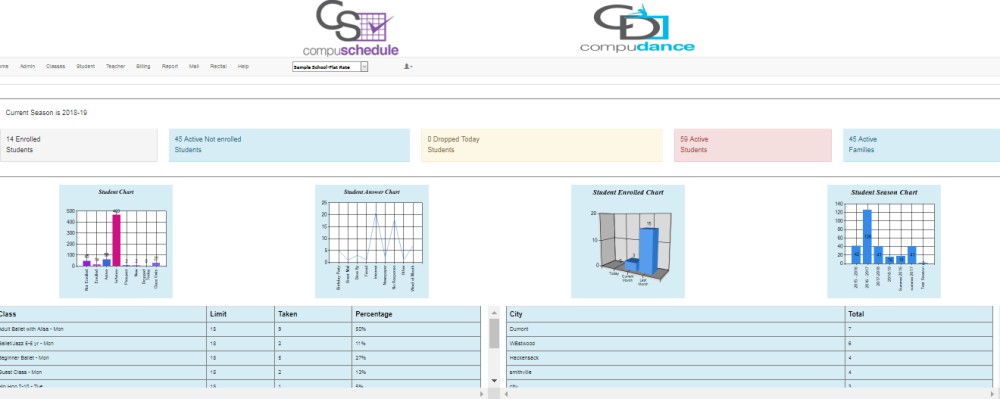Image resolution: width=1000 pixels, height=399 pixels.
Task: Open the Student Answer Chart thumbnail
Action: tap(372, 241)
